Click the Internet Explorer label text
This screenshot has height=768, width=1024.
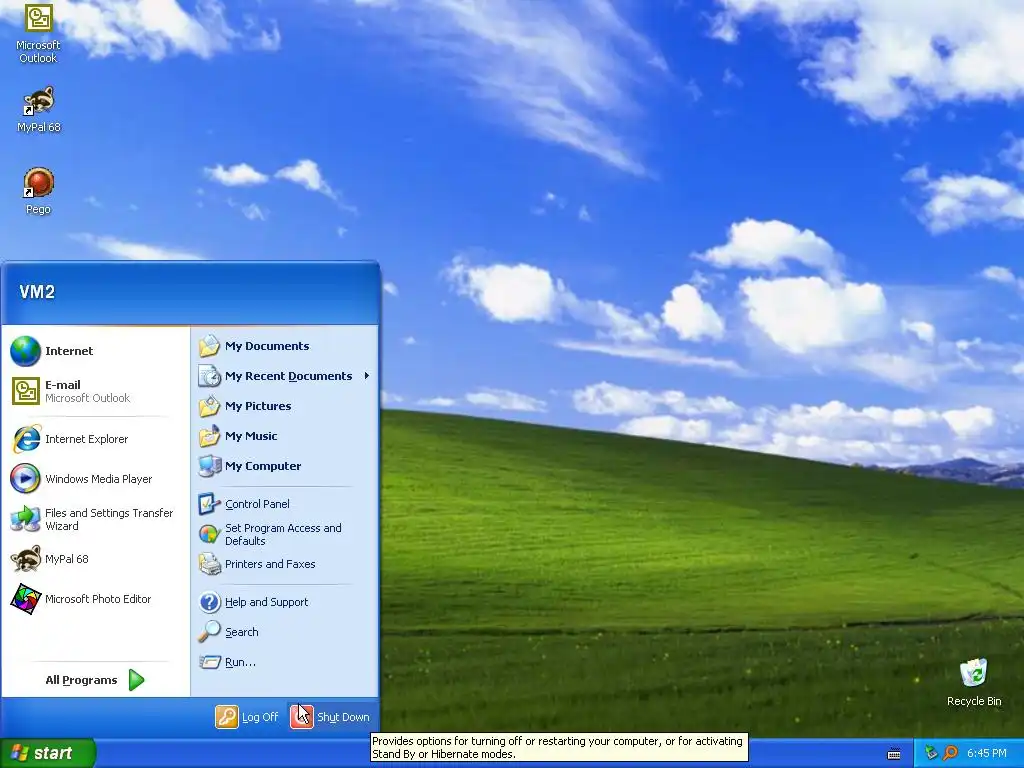pos(87,439)
